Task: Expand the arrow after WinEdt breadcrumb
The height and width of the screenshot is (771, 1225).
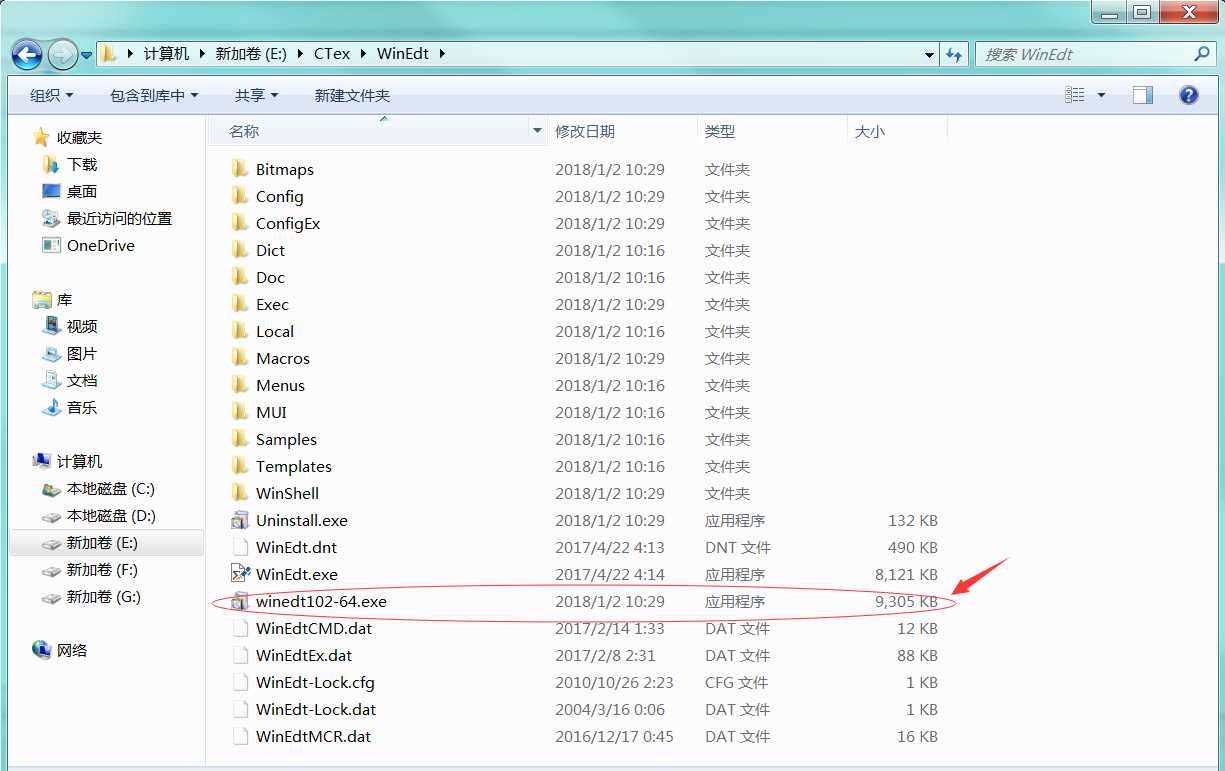Action: point(440,54)
